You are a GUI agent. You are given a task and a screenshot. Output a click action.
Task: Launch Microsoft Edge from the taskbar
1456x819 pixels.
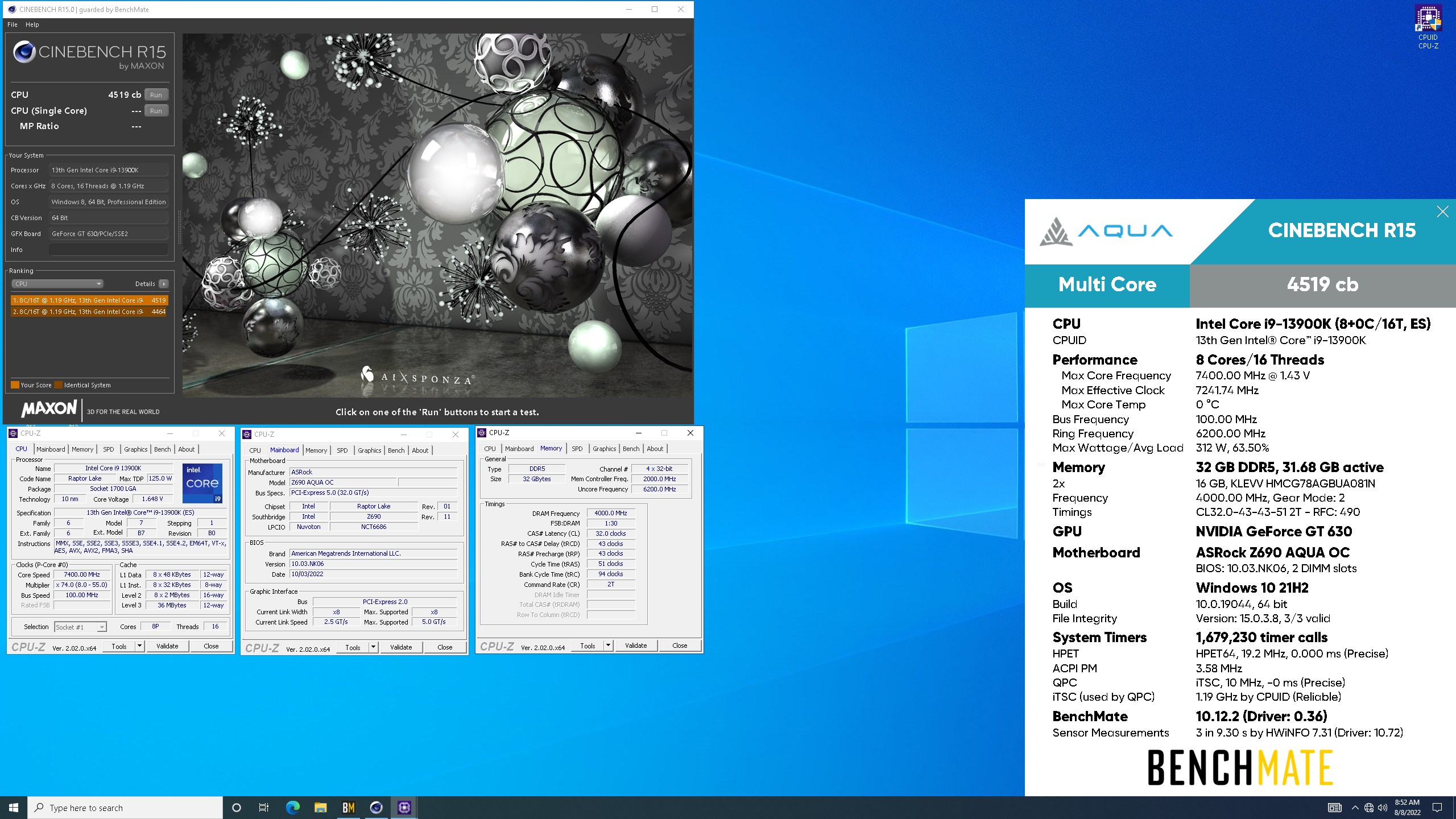292,808
